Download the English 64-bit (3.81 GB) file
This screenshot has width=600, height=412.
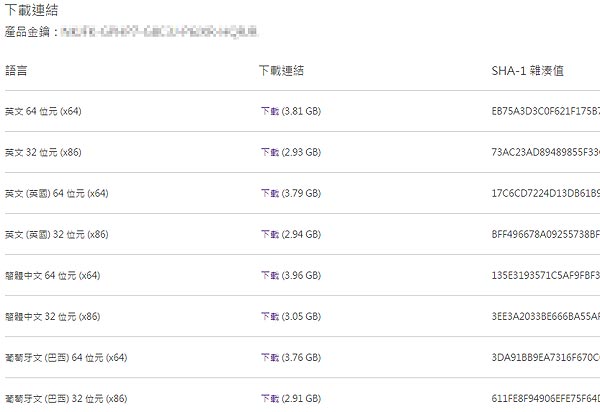point(269,111)
